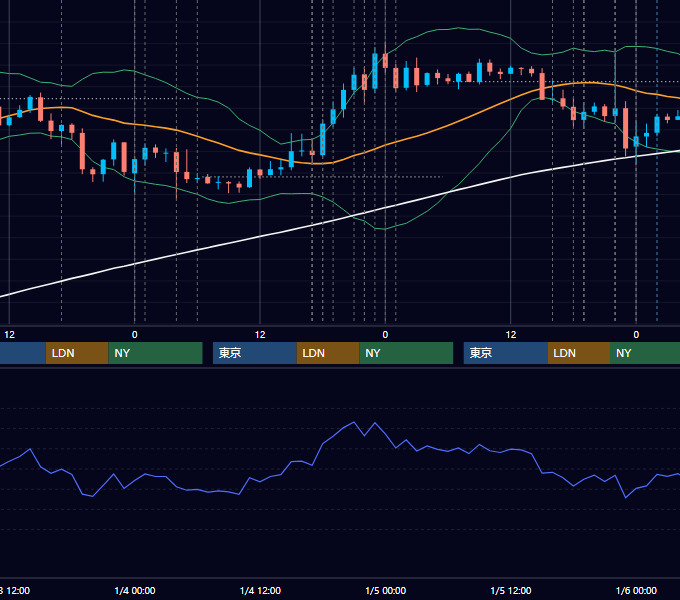Screen dimensions: 680x600
Task: Click hour label 0 above 1/5 00:00
Action: [385, 335]
